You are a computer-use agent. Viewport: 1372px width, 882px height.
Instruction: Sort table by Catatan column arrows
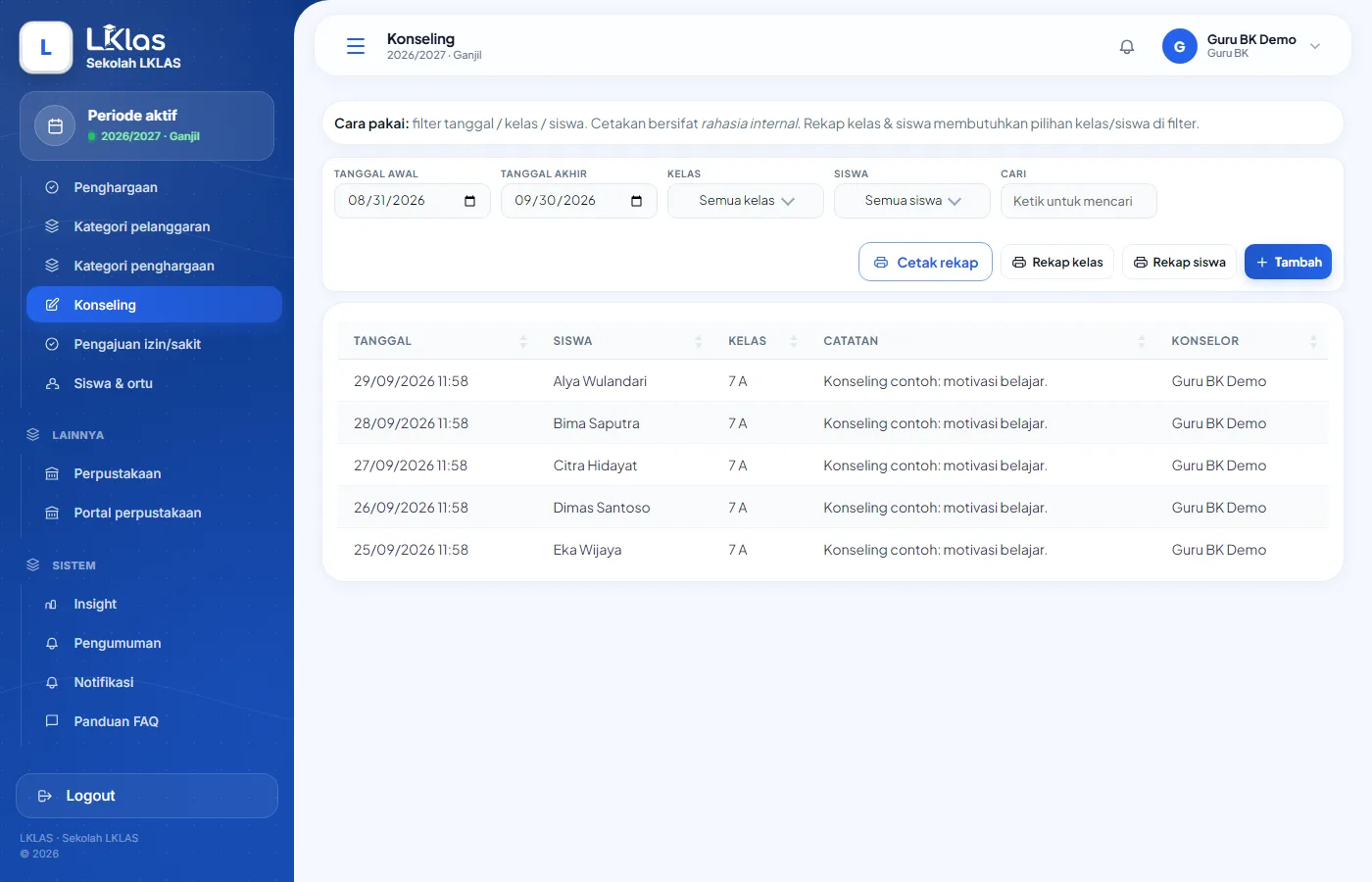(x=1142, y=341)
